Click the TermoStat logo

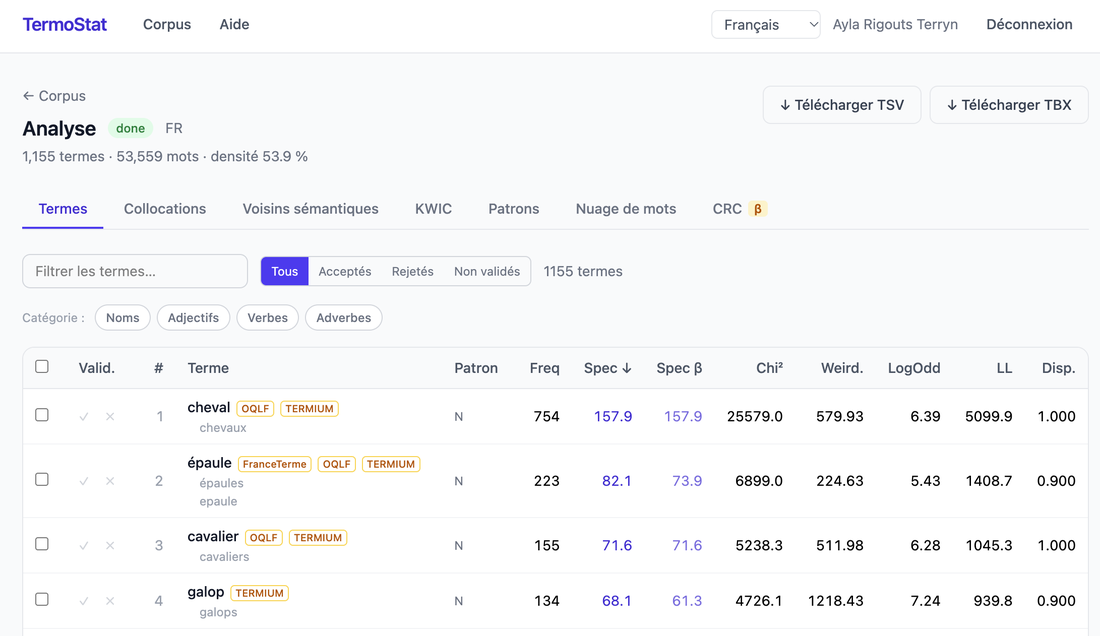[65, 25]
